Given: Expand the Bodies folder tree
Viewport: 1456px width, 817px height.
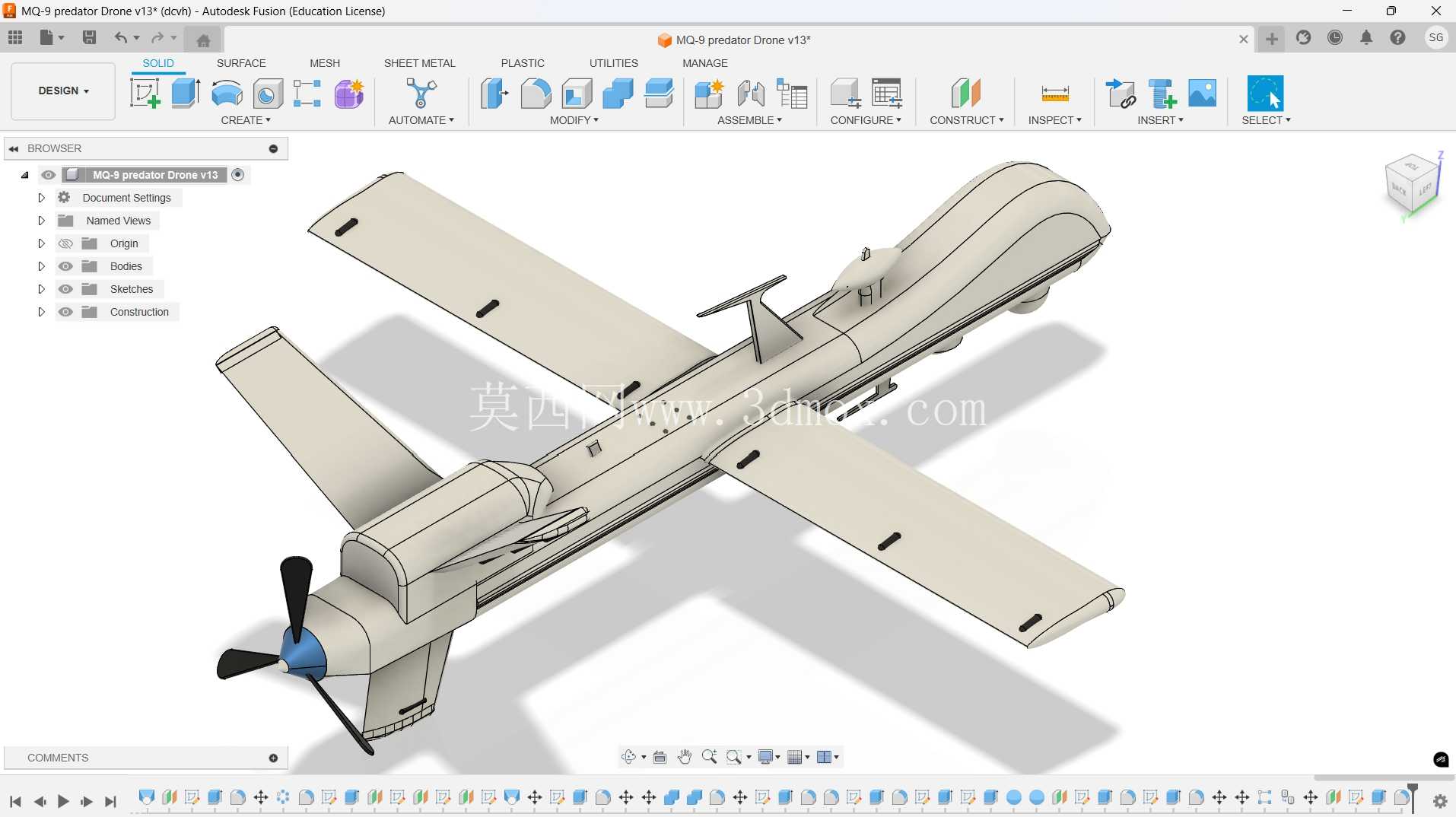Looking at the screenshot, I should point(42,266).
